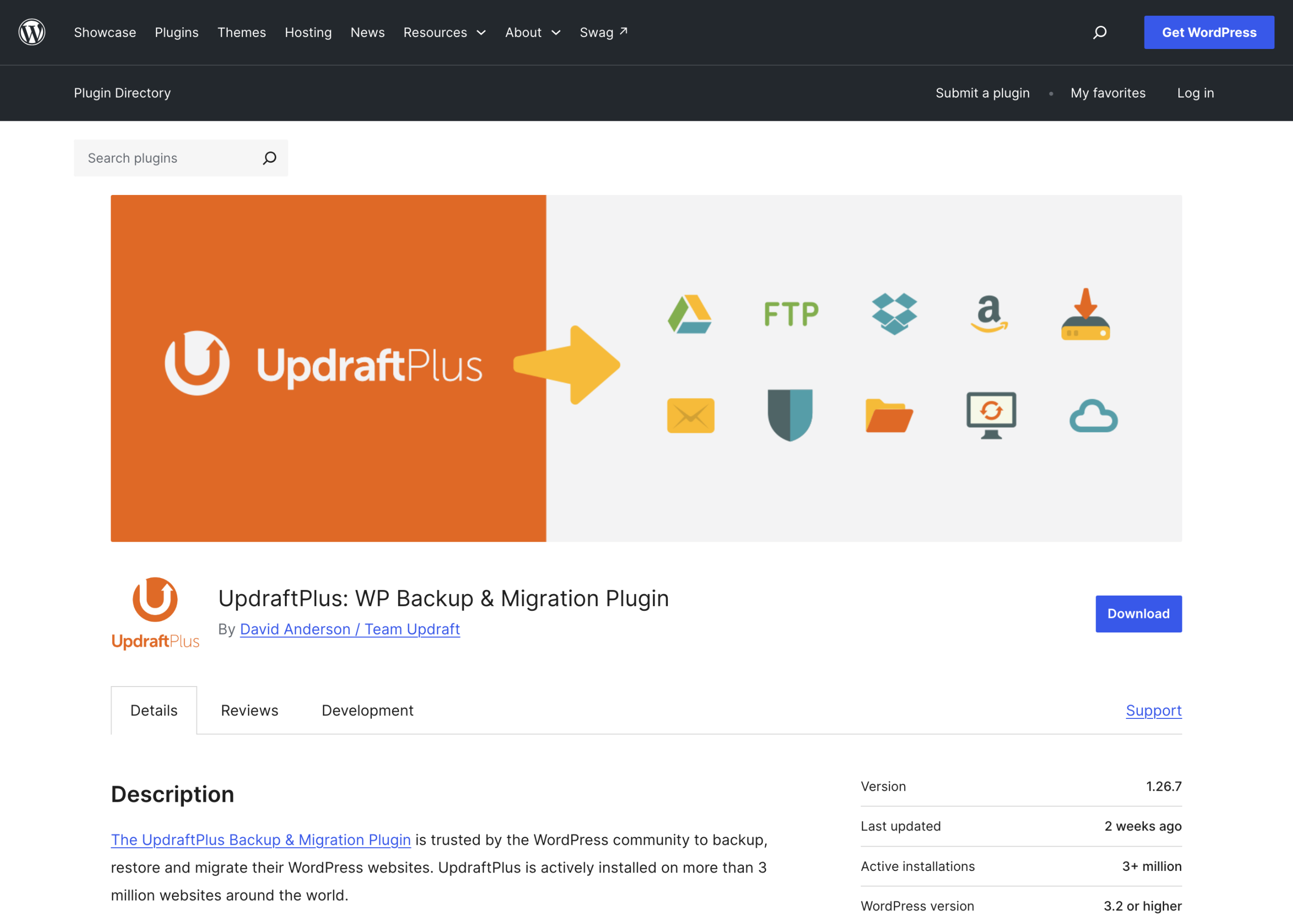Open The UpdraftPlus Backup & Migration Plugin link
Image resolution: width=1293 pixels, height=924 pixels.
[x=261, y=840]
